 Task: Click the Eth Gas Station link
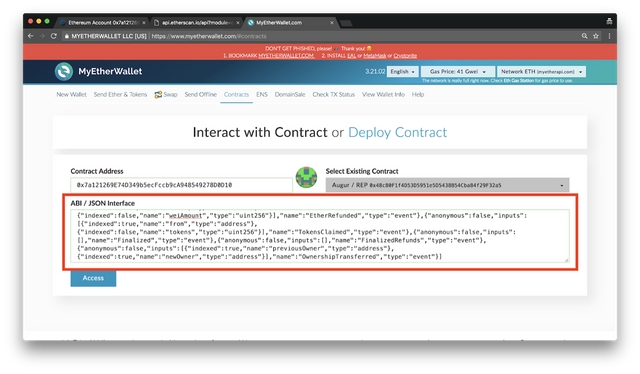point(518,80)
